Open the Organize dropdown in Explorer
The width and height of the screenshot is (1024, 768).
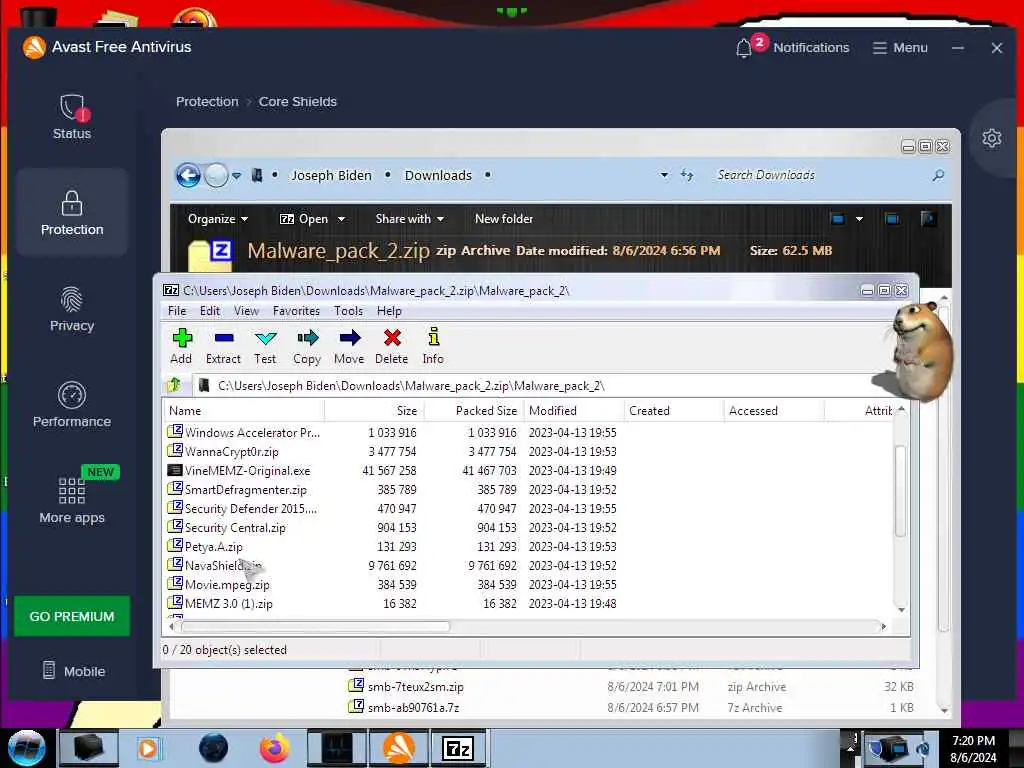pyautogui.click(x=217, y=219)
